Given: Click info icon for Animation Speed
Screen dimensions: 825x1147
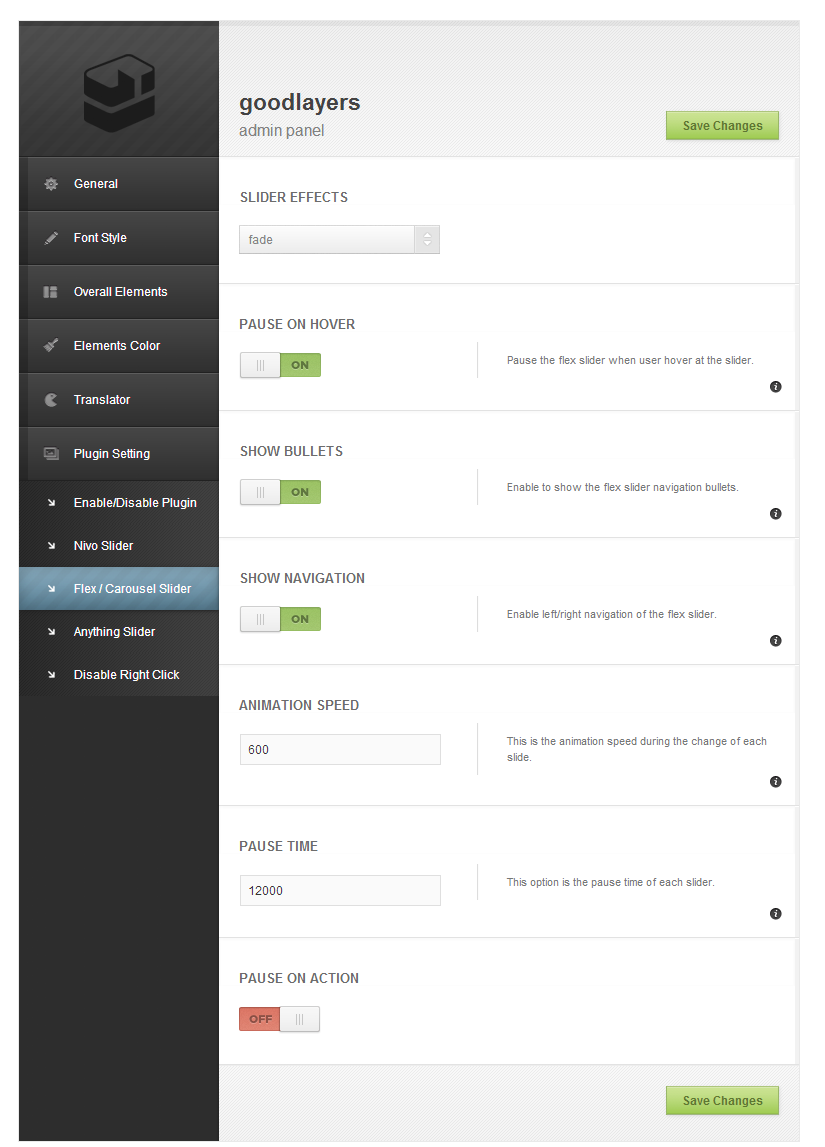Looking at the screenshot, I should (775, 782).
